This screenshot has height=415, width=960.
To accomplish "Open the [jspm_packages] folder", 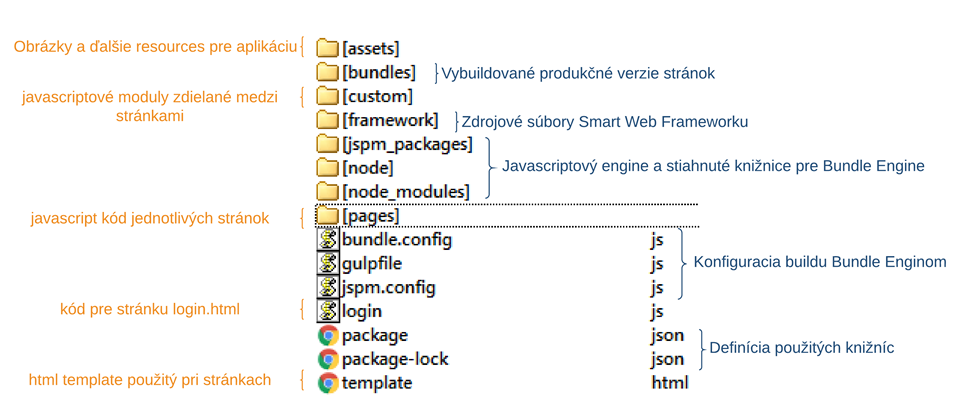I will tap(406, 144).
